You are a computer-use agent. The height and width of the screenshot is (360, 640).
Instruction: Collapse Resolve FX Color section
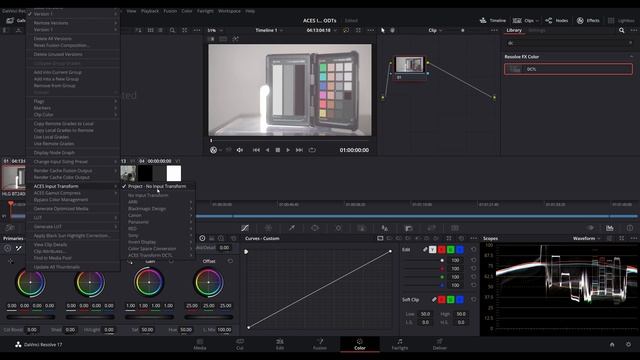point(631,57)
